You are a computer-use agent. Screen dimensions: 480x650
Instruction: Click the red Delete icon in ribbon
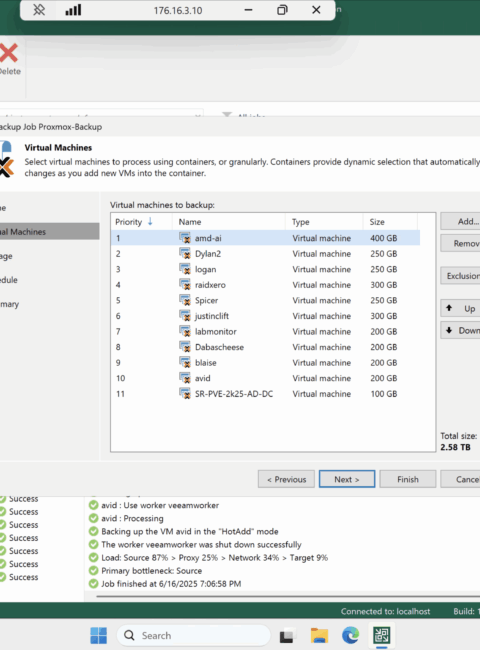click(x=8, y=53)
